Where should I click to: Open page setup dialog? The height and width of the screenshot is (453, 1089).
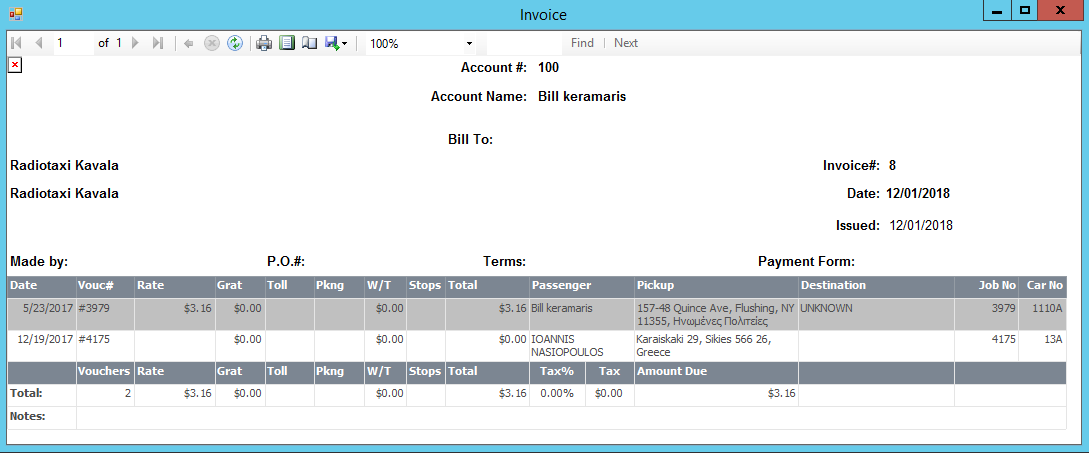(309, 43)
